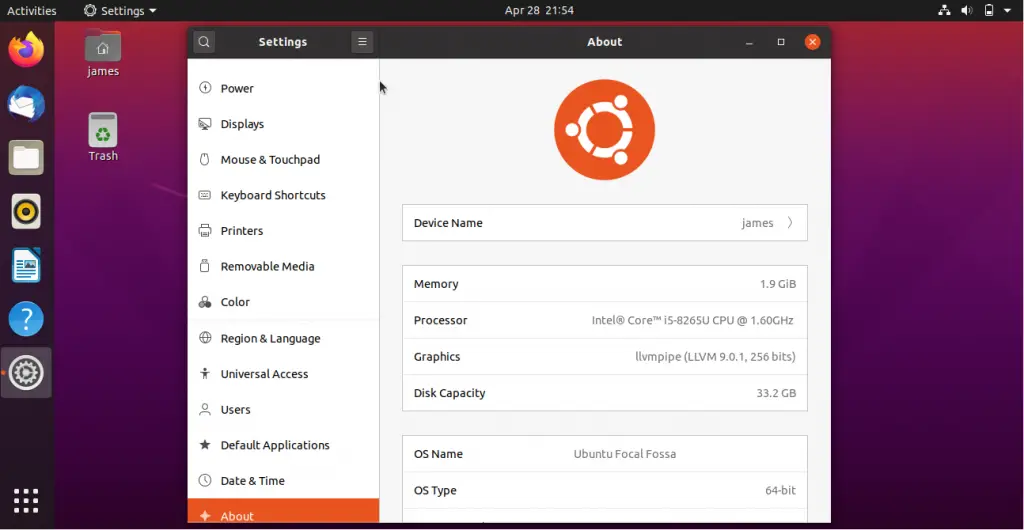Open Universal Access panel
Viewport: 1024px width, 530px height.
tap(283, 374)
